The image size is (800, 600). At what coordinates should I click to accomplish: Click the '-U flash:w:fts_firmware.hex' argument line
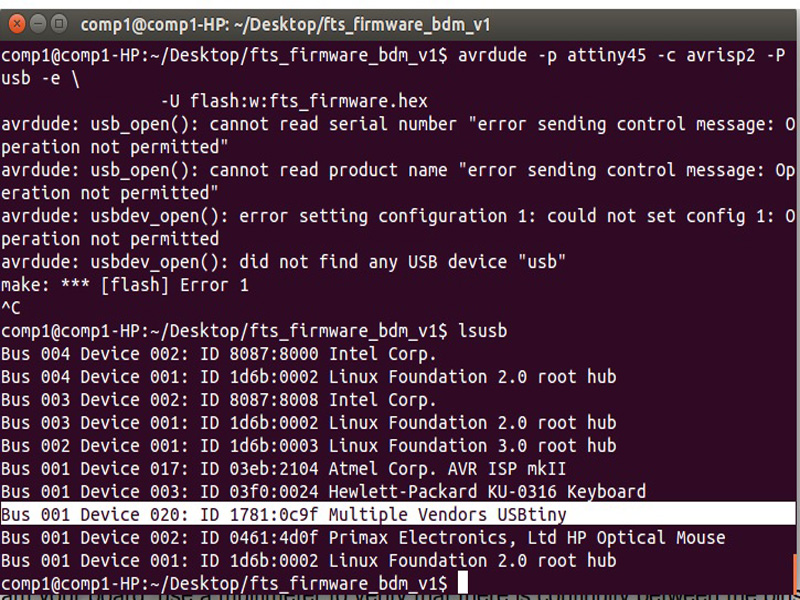pyautogui.click(x=294, y=101)
